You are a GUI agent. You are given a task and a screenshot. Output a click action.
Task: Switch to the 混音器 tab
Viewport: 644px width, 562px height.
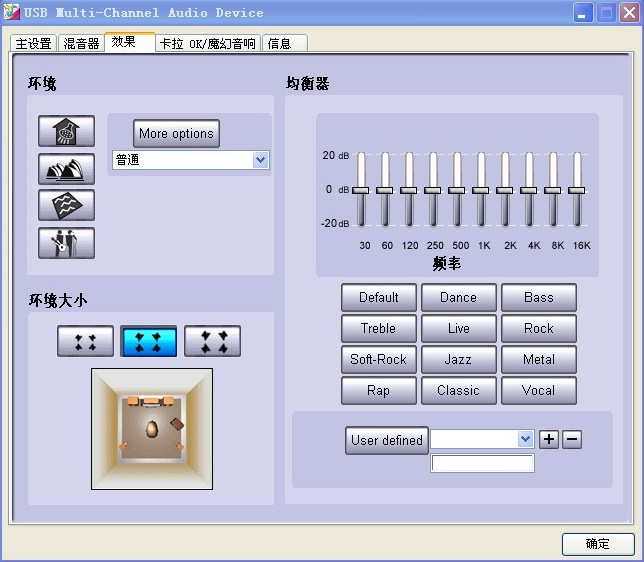(x=81, y=43)
